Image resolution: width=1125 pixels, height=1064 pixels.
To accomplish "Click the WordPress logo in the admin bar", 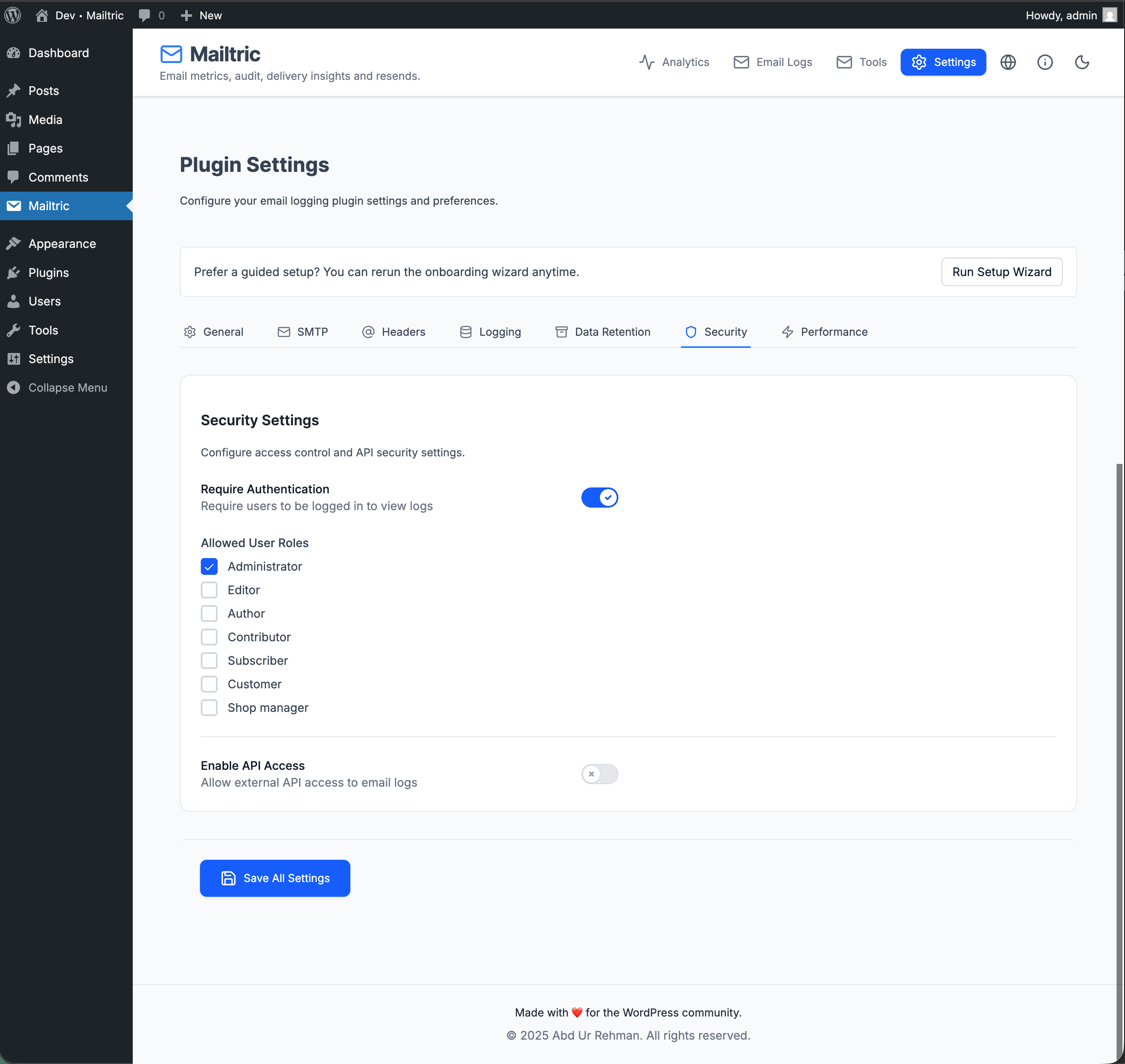I will point(13,15).
